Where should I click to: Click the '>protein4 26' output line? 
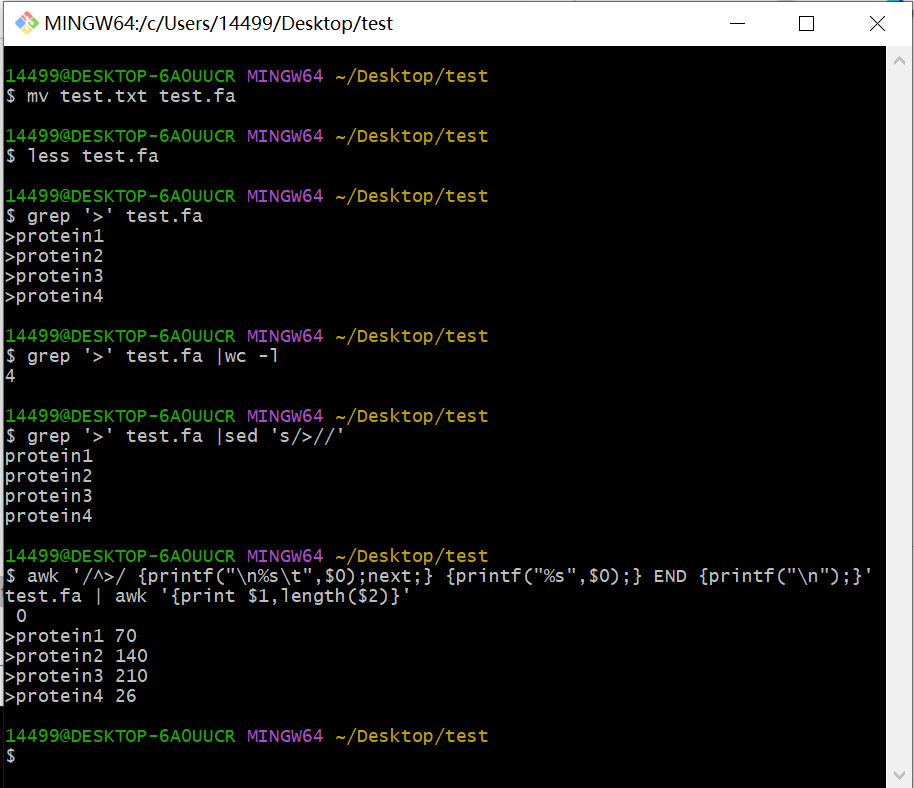click(71, 696)
